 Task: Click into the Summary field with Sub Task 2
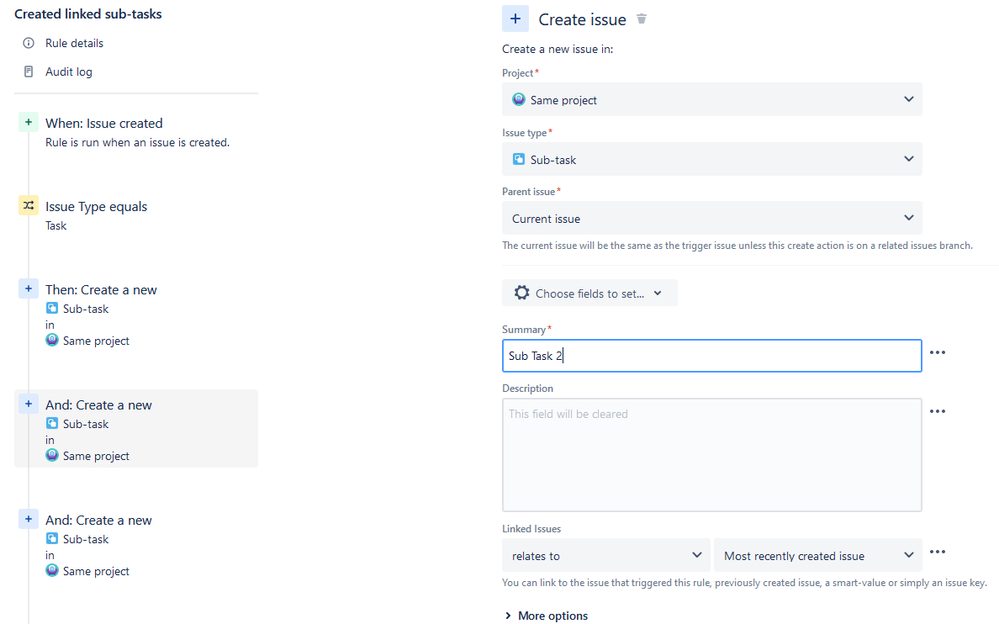(711, 356)
